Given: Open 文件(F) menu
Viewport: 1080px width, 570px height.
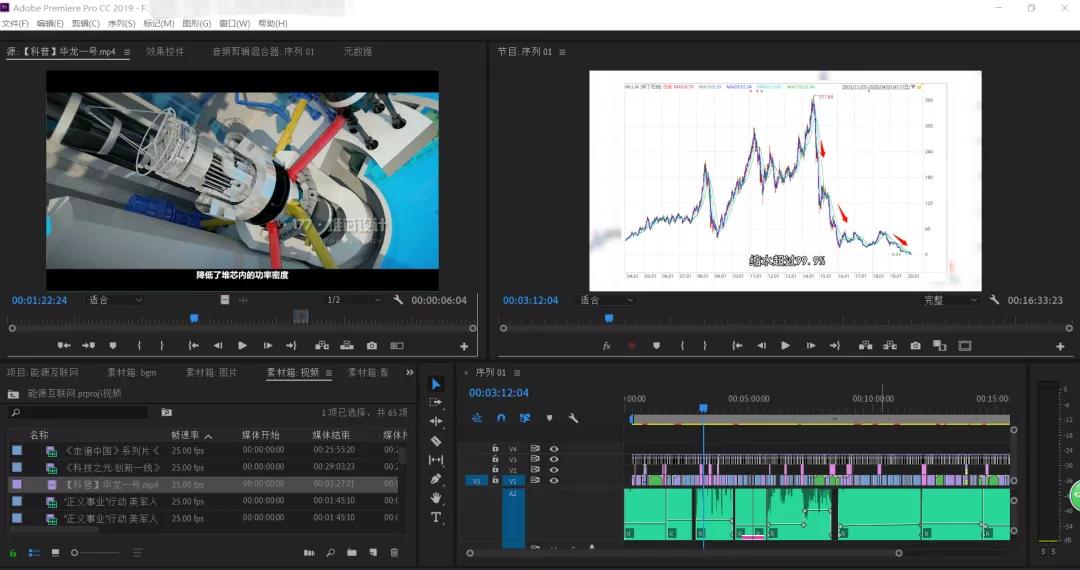Looking at the screenshot, I should tap(14, 23).
